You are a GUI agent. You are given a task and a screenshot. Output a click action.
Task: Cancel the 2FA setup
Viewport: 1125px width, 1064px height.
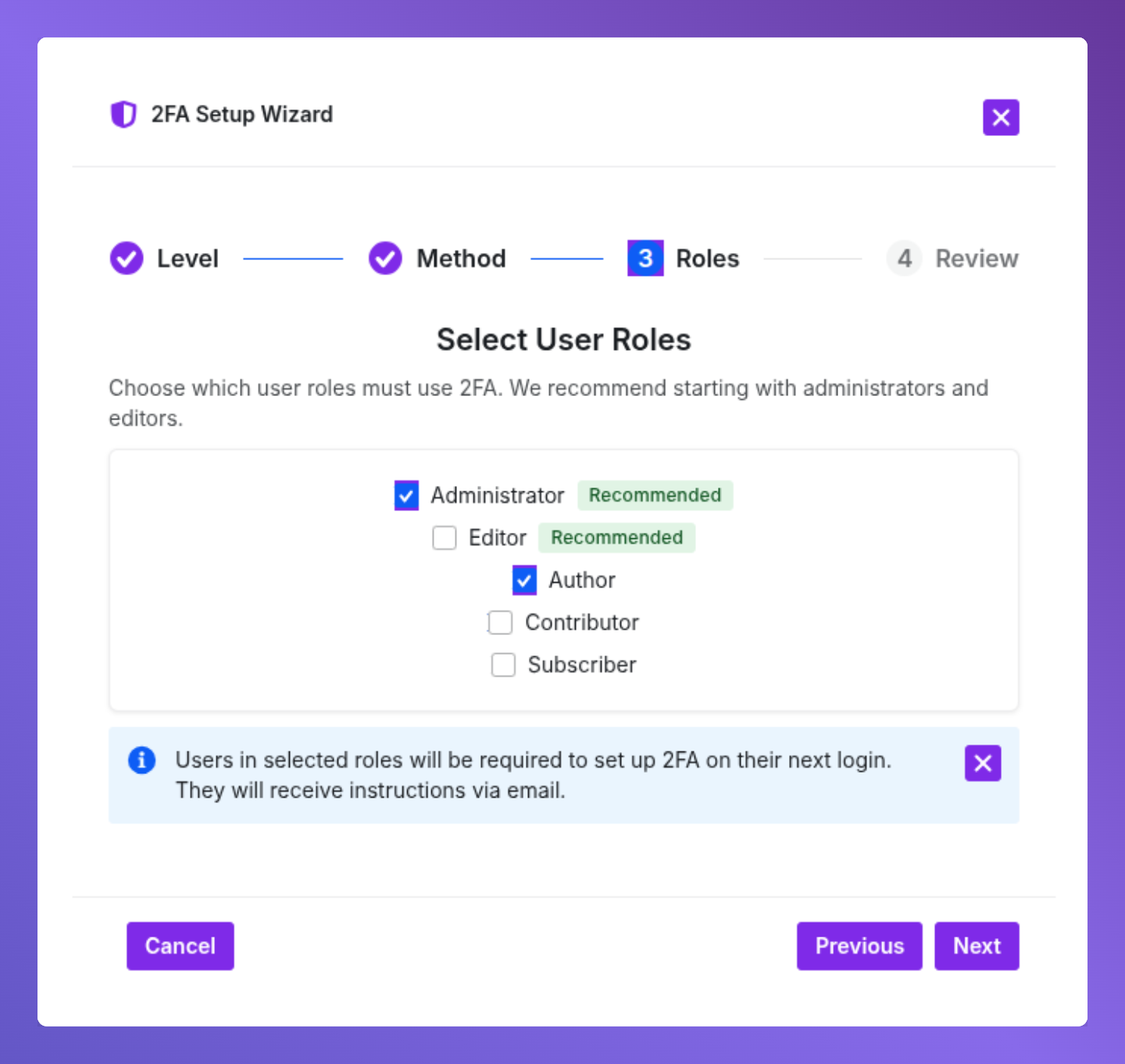tap(180, 946)
